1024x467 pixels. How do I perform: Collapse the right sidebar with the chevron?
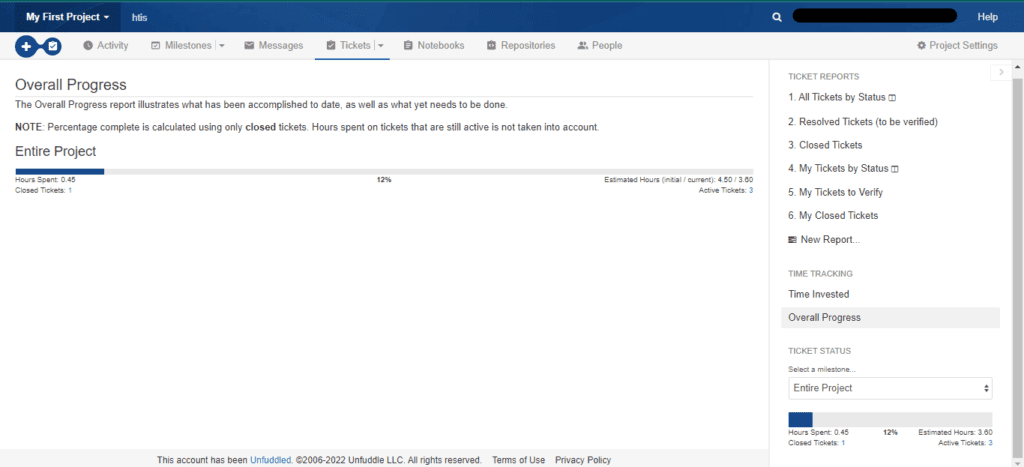pyautogui.click(x=1001, y=72)
